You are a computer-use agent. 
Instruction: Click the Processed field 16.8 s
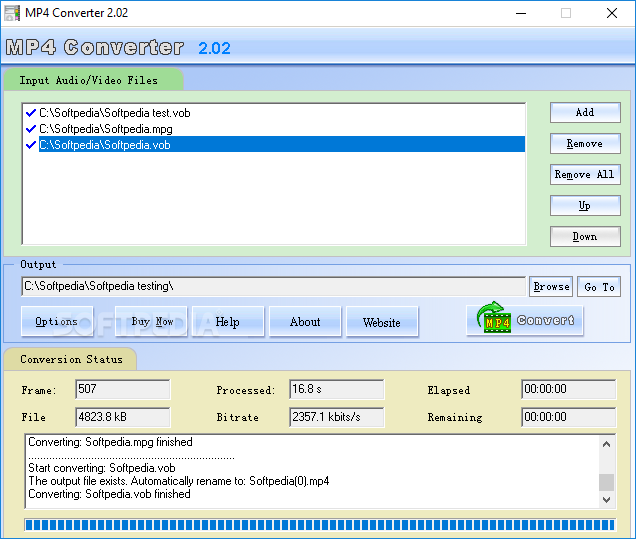point(336,389)
